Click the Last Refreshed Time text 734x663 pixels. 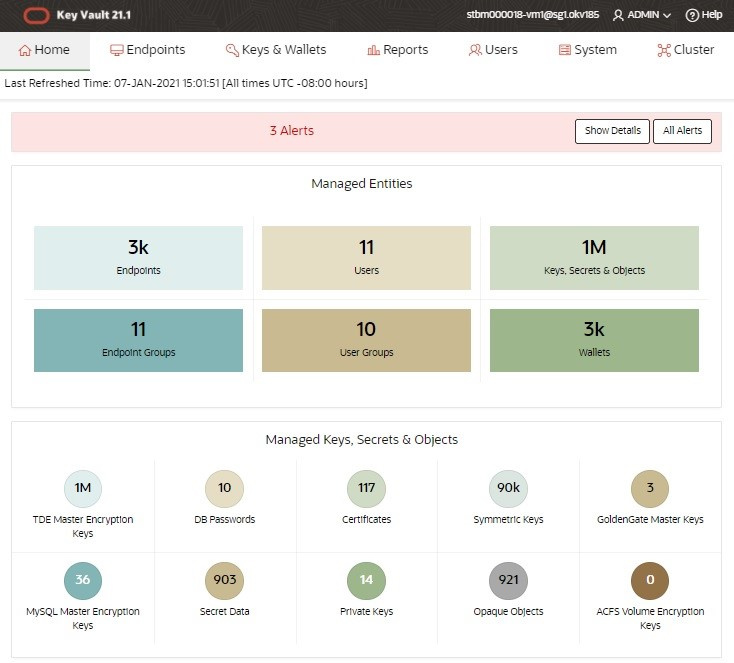[186, 83]
